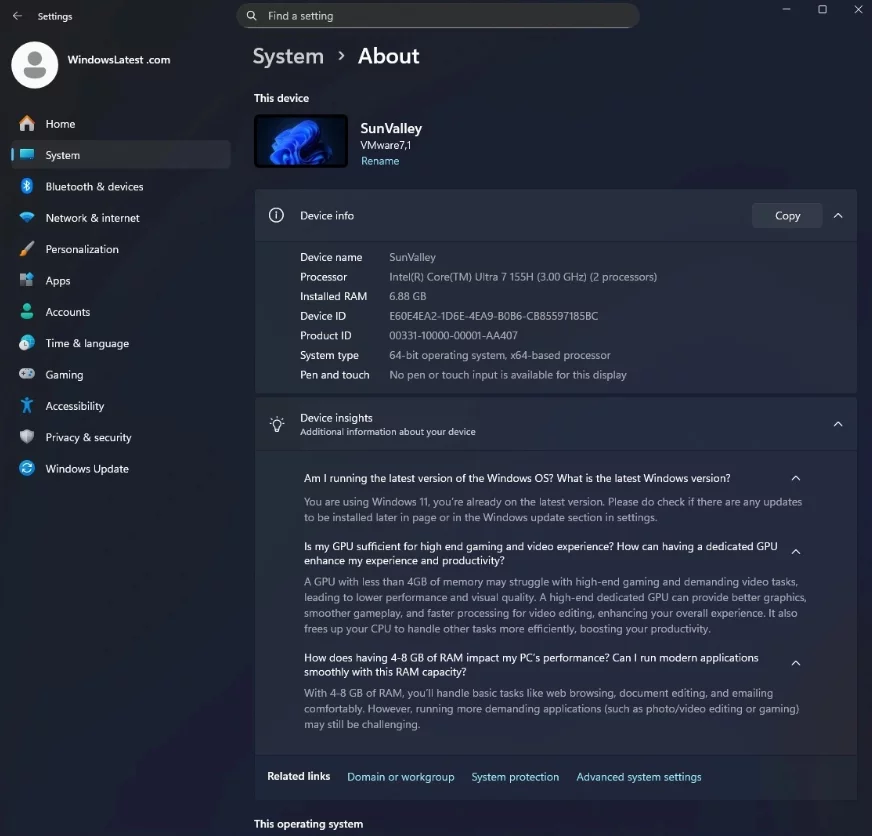Click the This operating system heading
Image resolution: width=872 pixels, height=836 pixels.
coord(309,824)
